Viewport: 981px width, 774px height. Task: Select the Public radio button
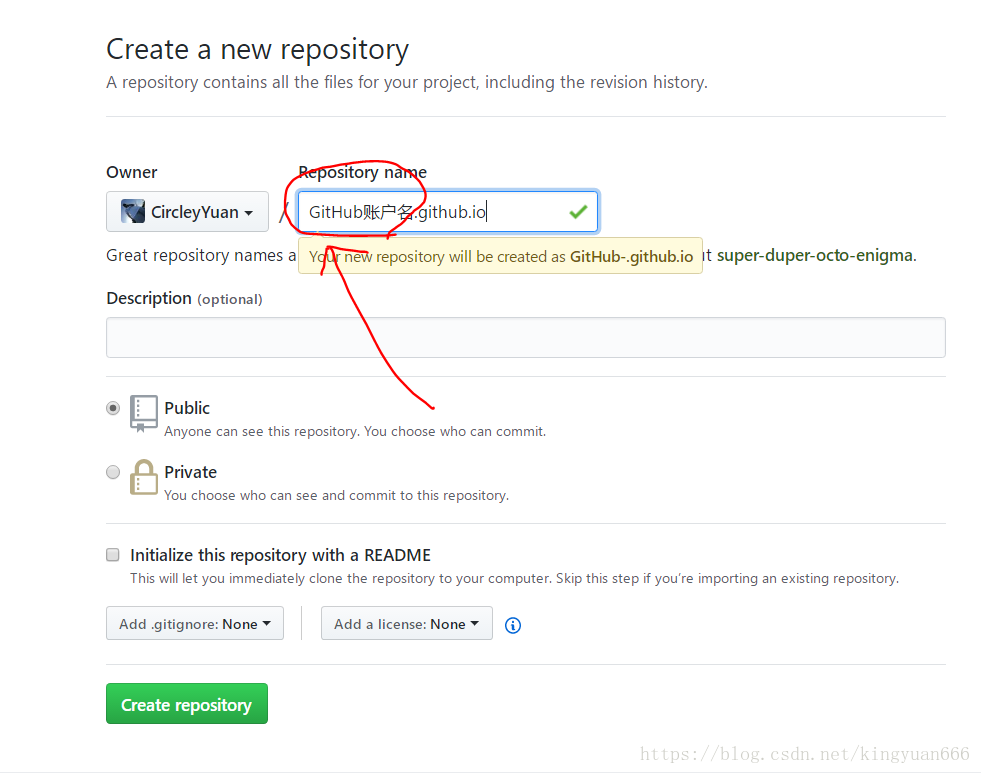(113, 408)
